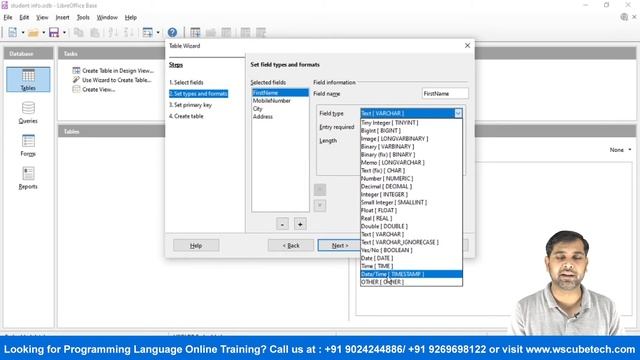Click the Next button in wizard
The height and width of the screenshot is (360, 640).
tap(339, 245)
